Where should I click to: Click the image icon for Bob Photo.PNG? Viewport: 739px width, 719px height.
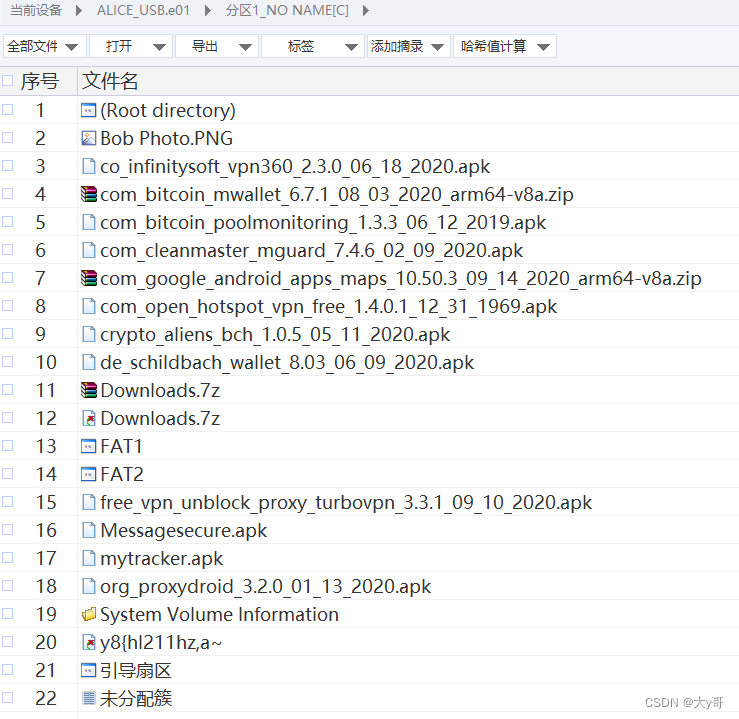(89, 139)
